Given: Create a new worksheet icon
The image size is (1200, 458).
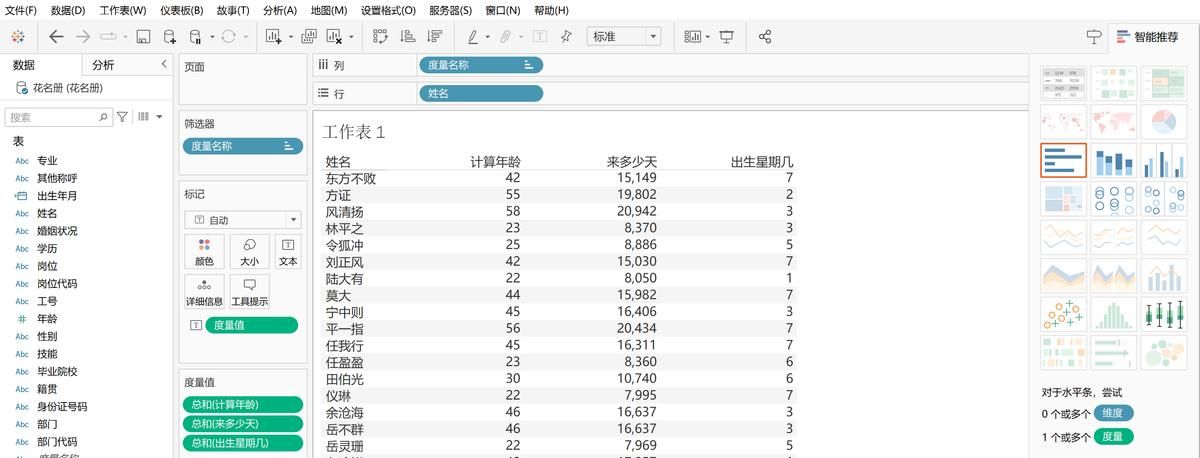Looking at the screenshot, I should (274, 37).
